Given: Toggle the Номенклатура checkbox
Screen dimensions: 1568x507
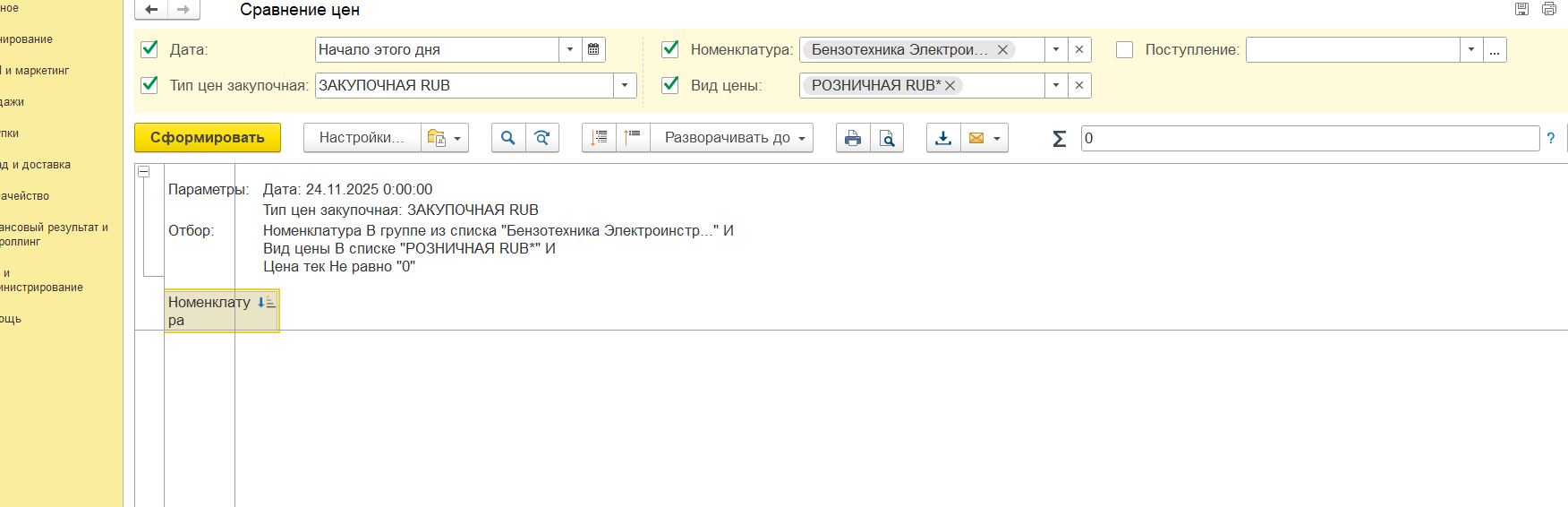Looking at the screenshot, I should click(669, 48).
